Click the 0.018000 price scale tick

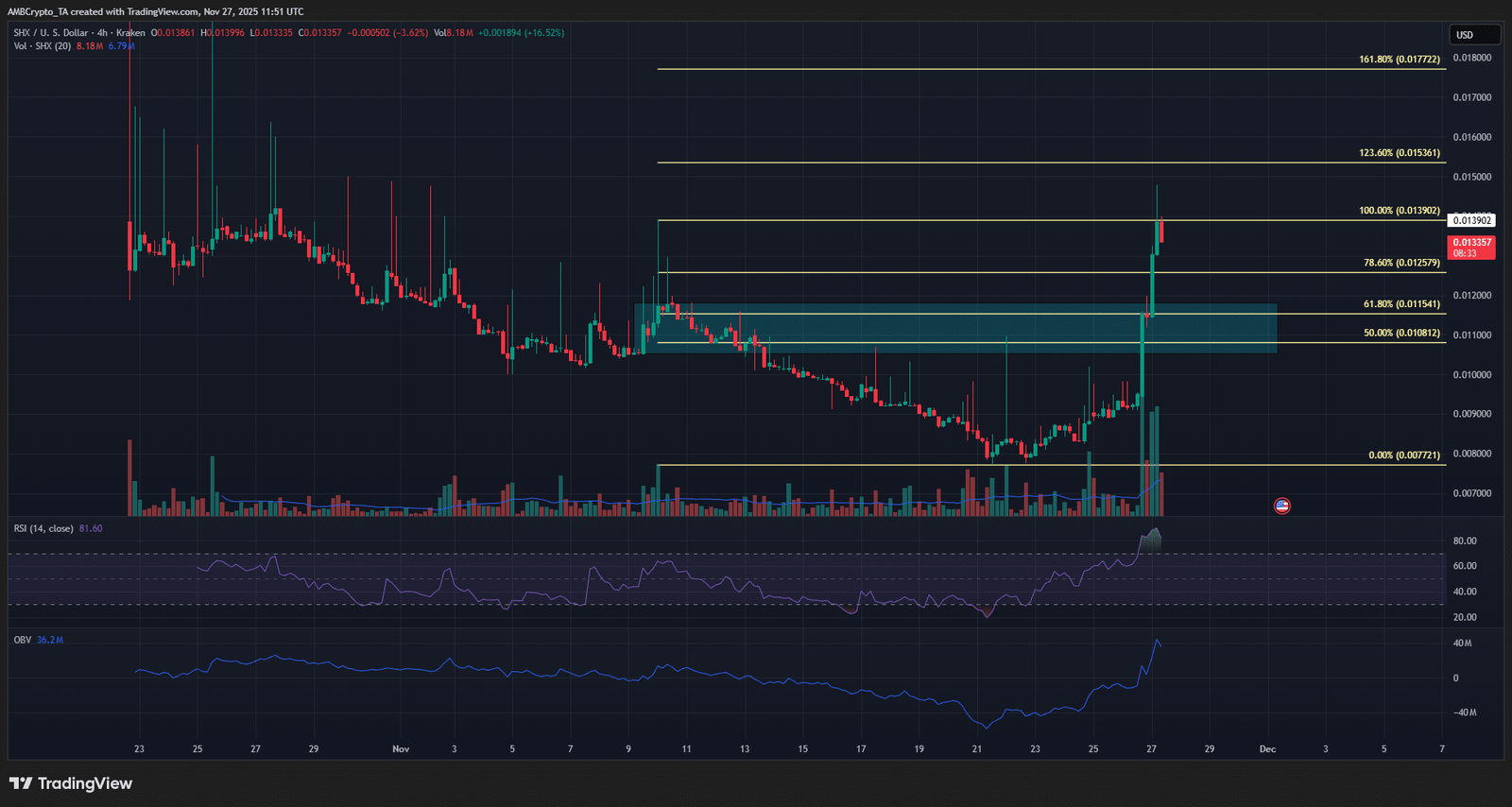pos(1471,58)
